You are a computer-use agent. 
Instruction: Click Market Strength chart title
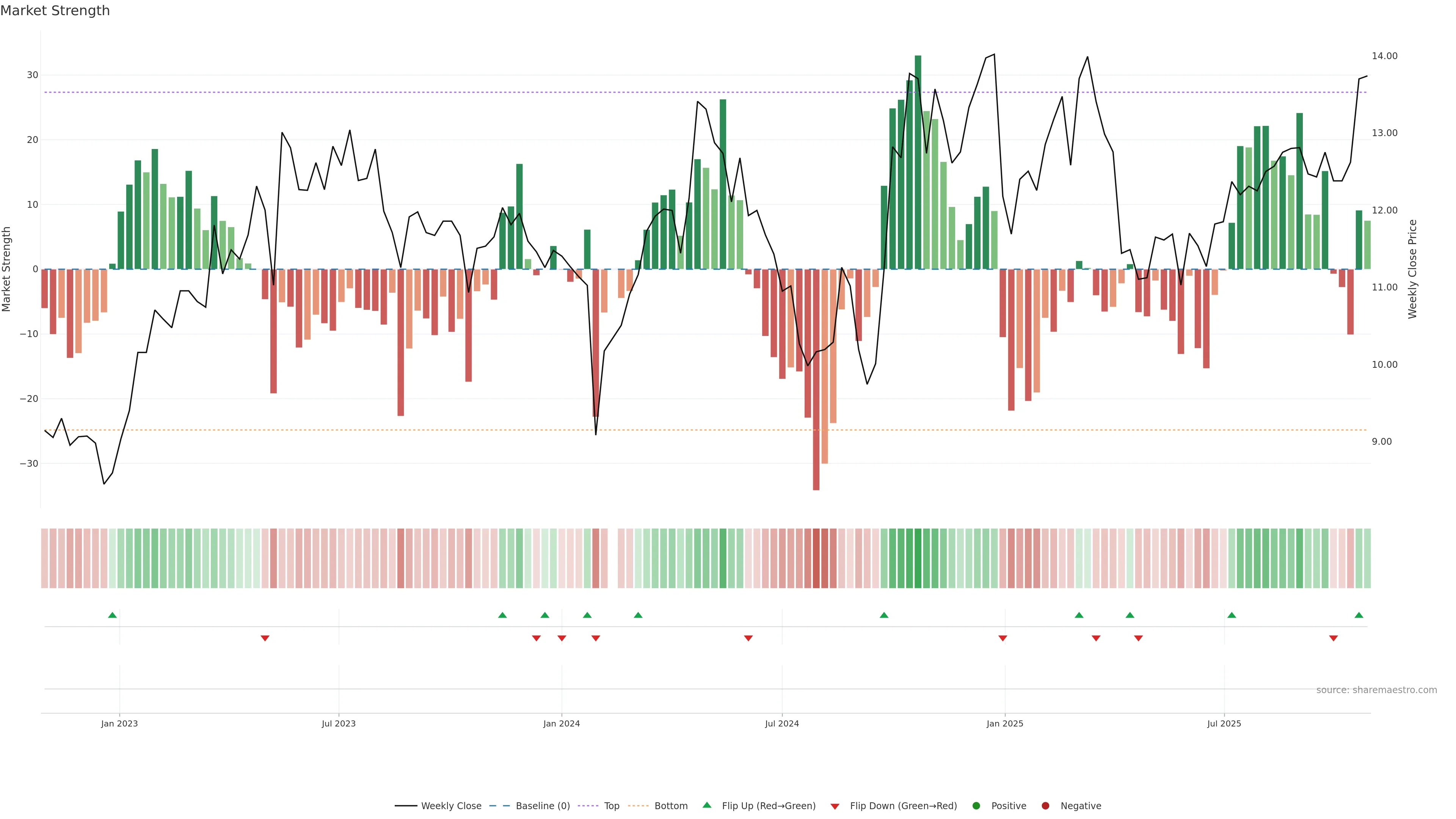(x=55, y=10)
